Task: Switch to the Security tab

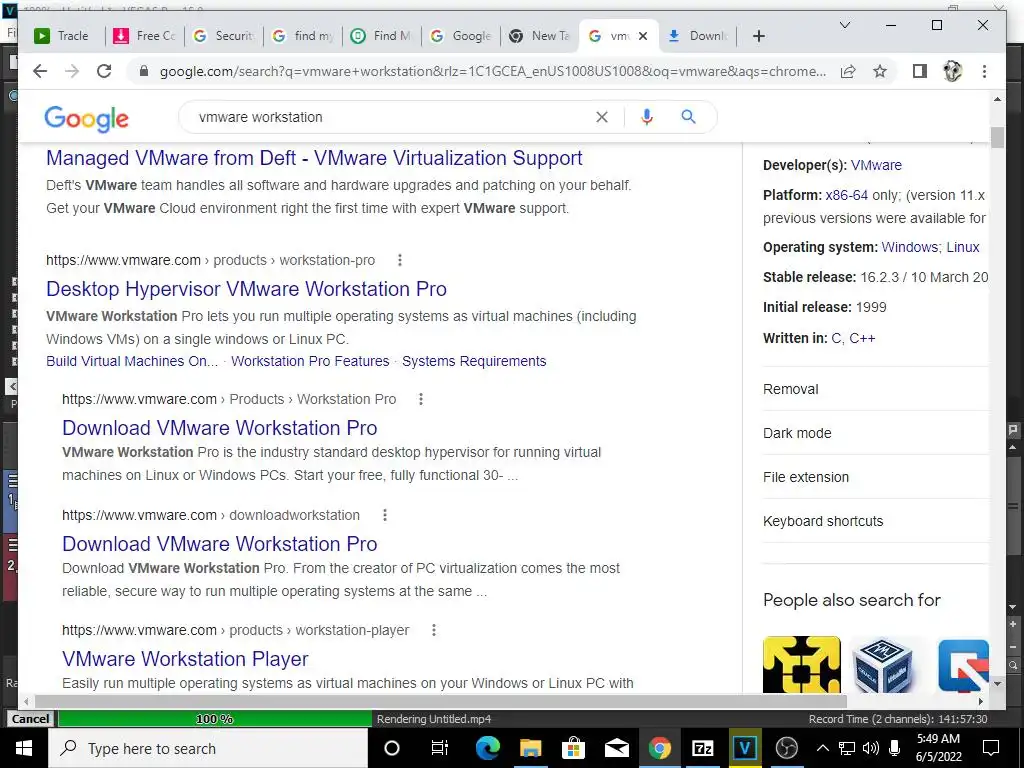Action: pyautogui.click(x=224, y=36)
